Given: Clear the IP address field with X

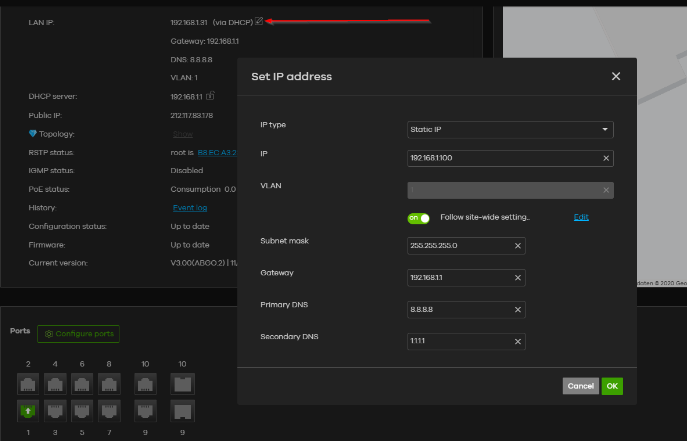Looking at the screenshot, I should click(x=606, y=158).
